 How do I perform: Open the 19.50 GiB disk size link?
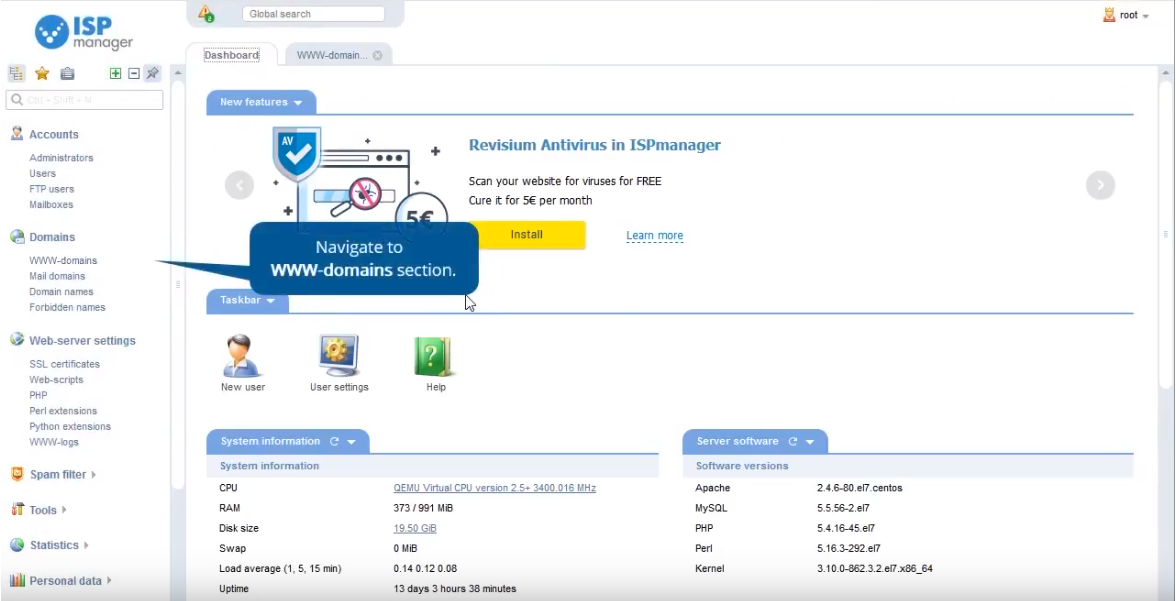click(415, 528)
